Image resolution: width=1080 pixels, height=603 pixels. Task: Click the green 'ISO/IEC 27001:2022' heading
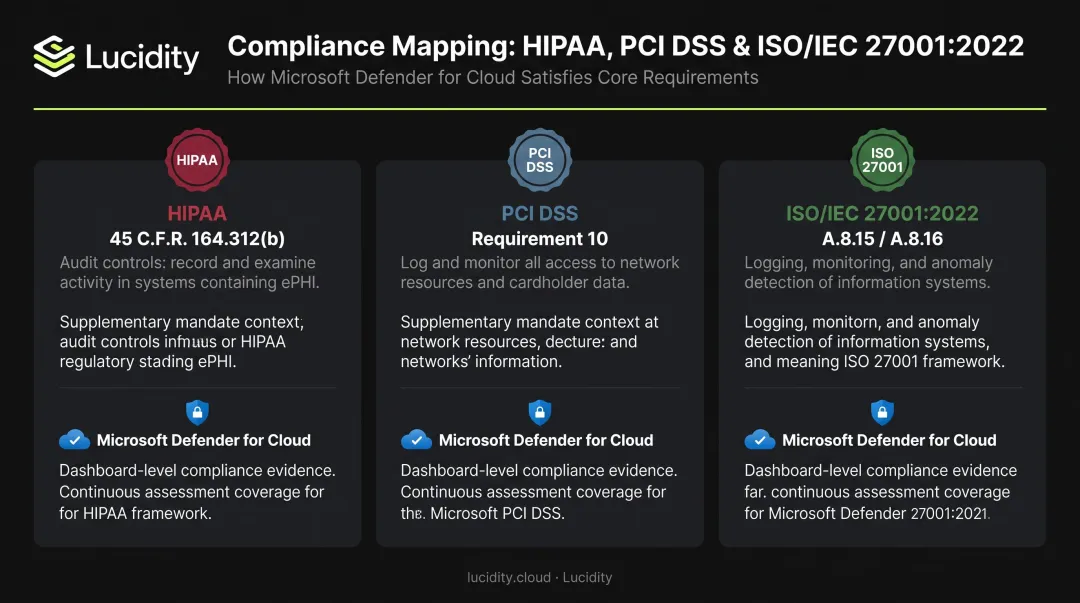click(x=882, y=213)
